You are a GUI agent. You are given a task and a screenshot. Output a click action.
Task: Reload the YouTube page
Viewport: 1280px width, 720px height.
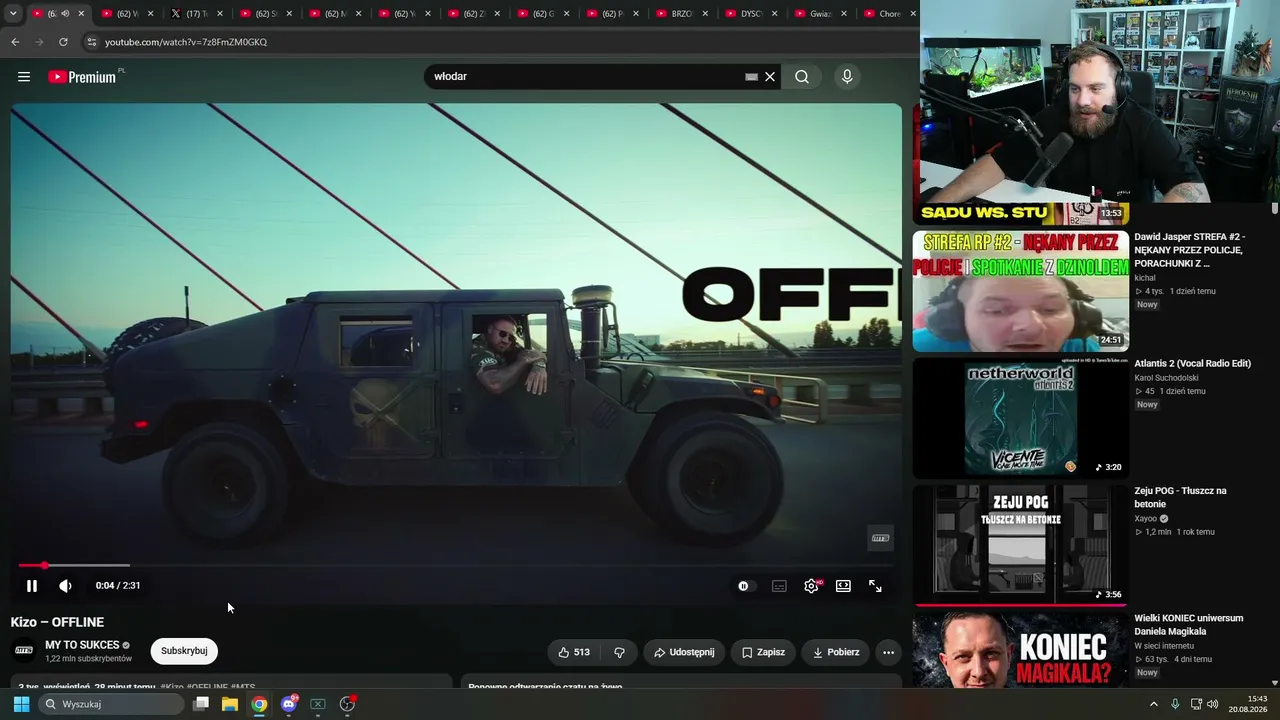(x=63, y=42)
